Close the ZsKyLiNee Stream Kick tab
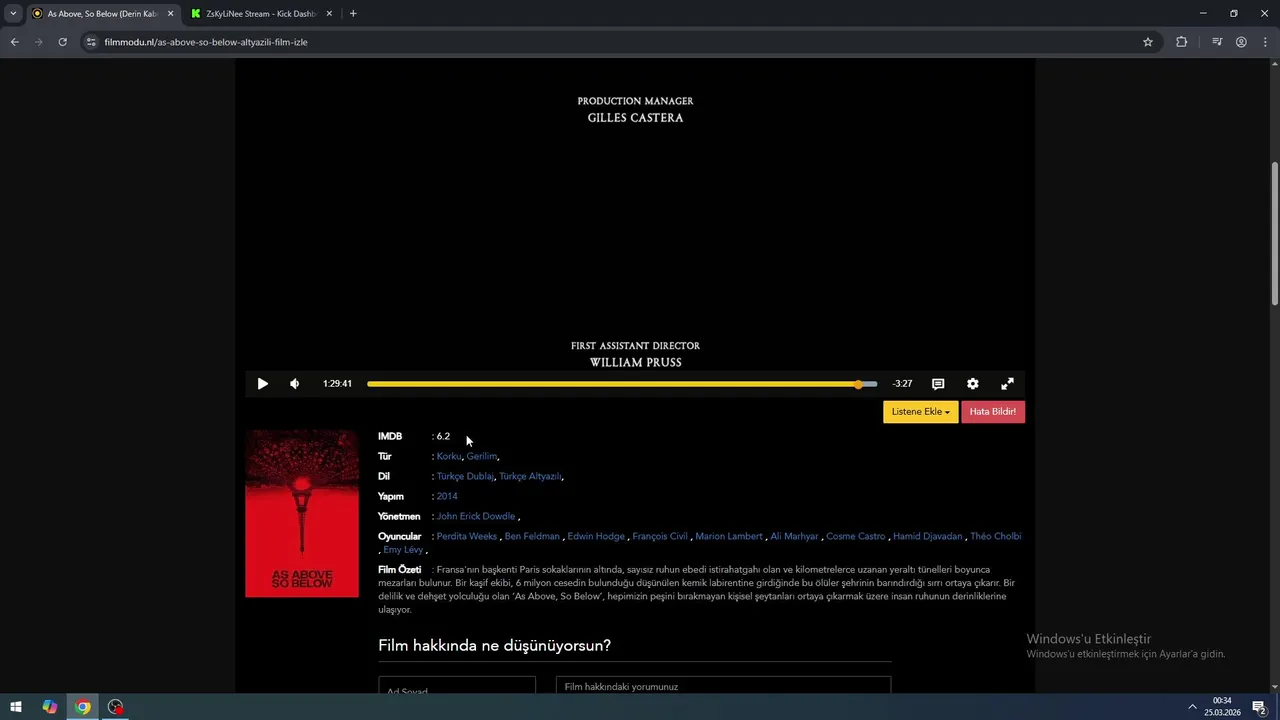 pos(329,14)
